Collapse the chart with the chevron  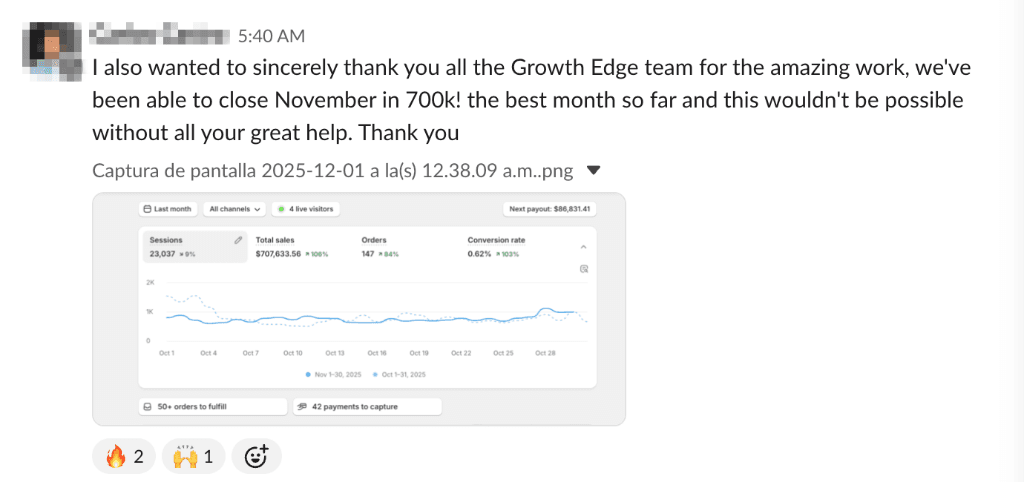click(x=584, y=246)
